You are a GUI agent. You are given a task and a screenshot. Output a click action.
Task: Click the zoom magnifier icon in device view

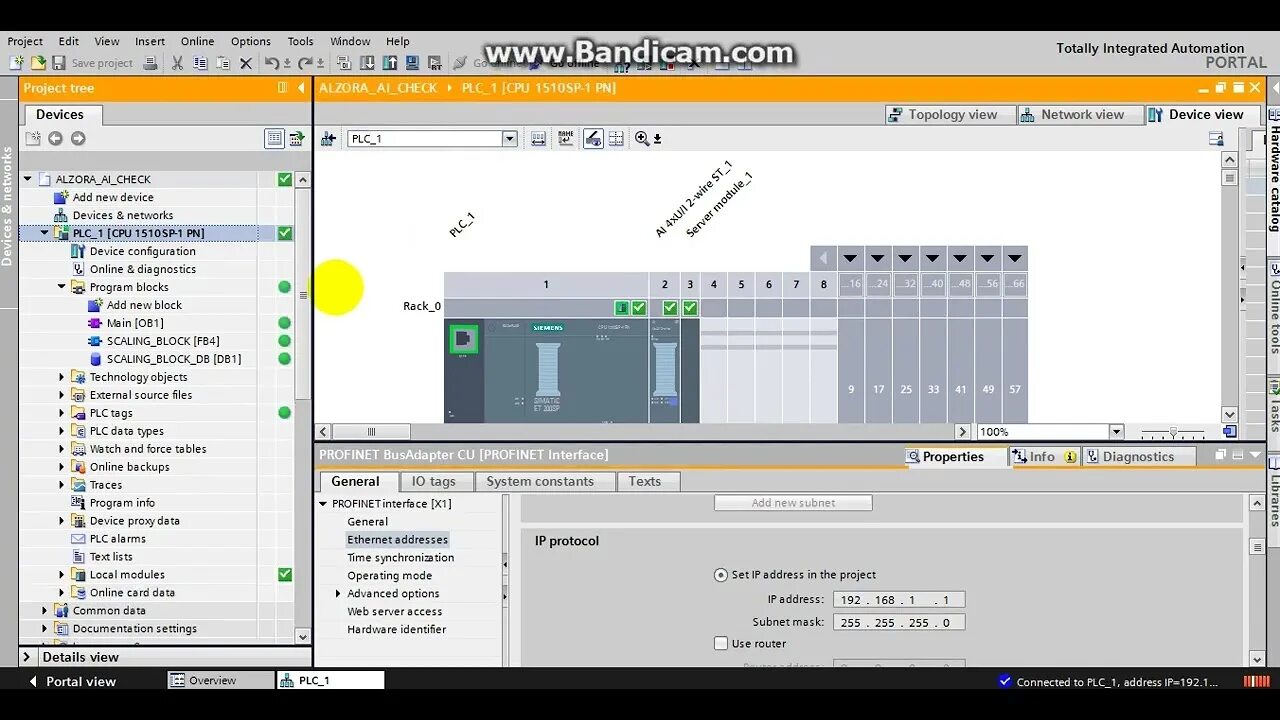[642, 139]
